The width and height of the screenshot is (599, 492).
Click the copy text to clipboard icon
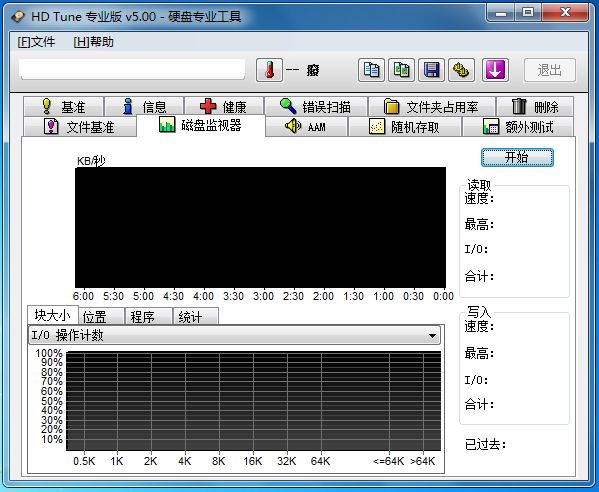(371, 70)
